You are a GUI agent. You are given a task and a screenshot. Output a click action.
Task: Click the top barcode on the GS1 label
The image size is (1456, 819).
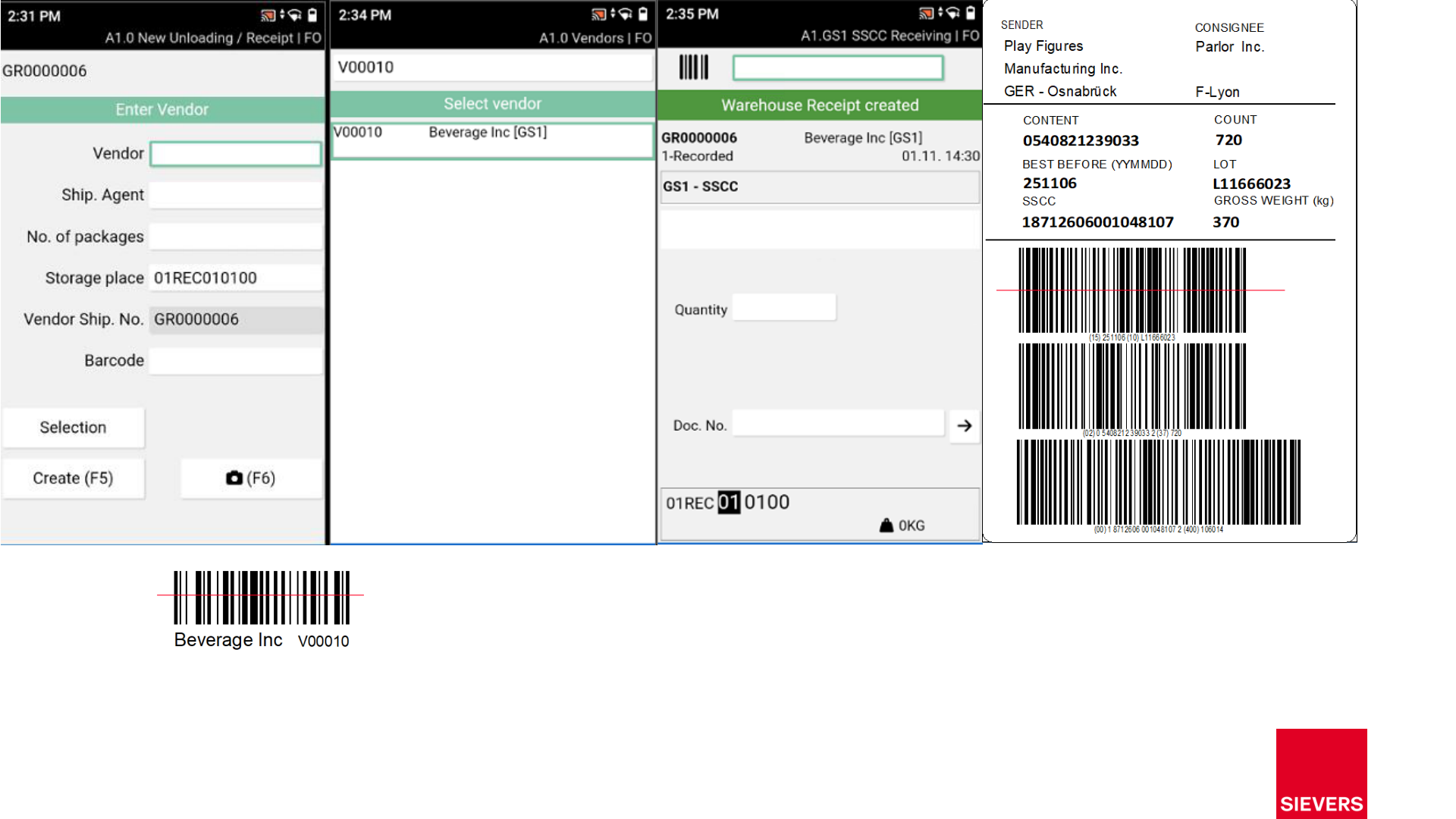1132,290
